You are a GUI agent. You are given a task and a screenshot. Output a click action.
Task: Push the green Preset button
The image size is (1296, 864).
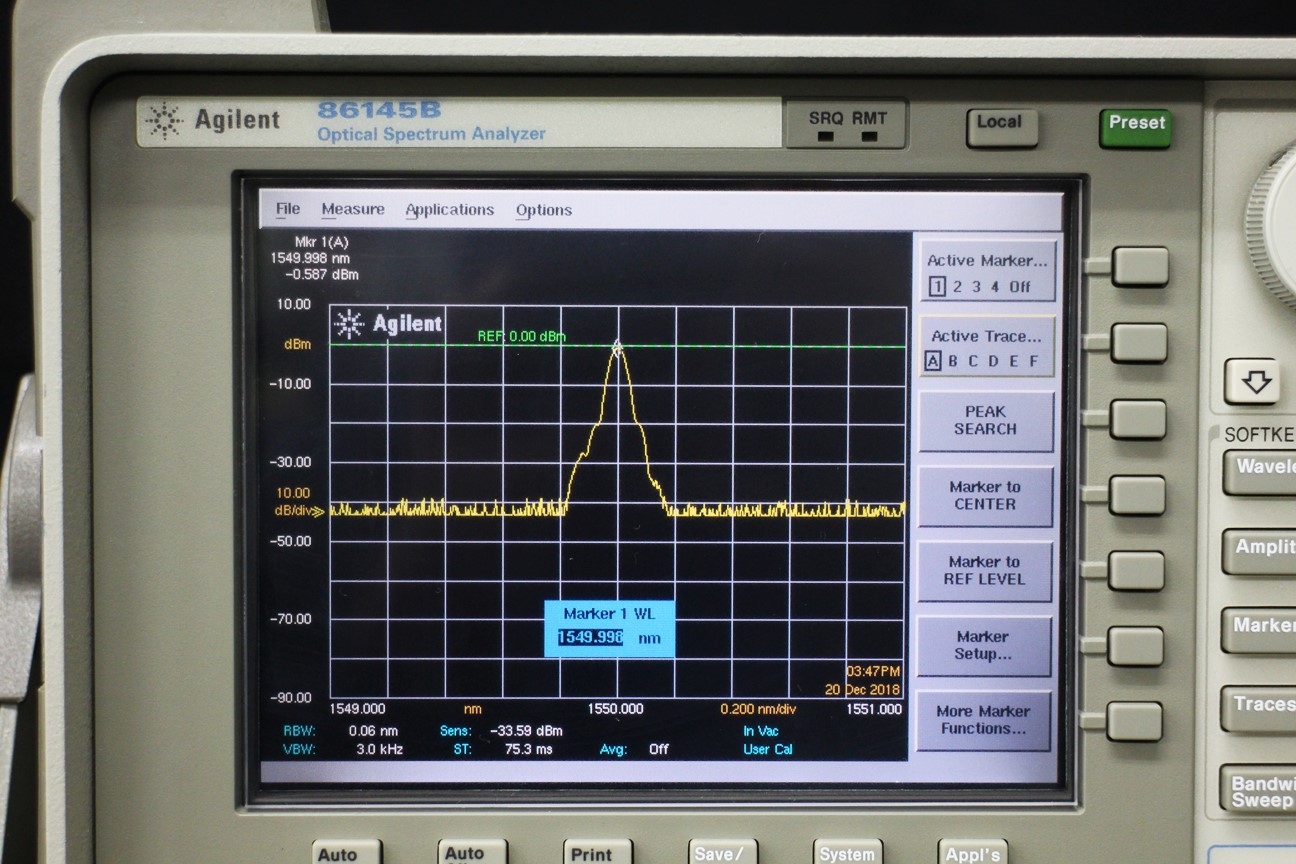coord(1136,126)
